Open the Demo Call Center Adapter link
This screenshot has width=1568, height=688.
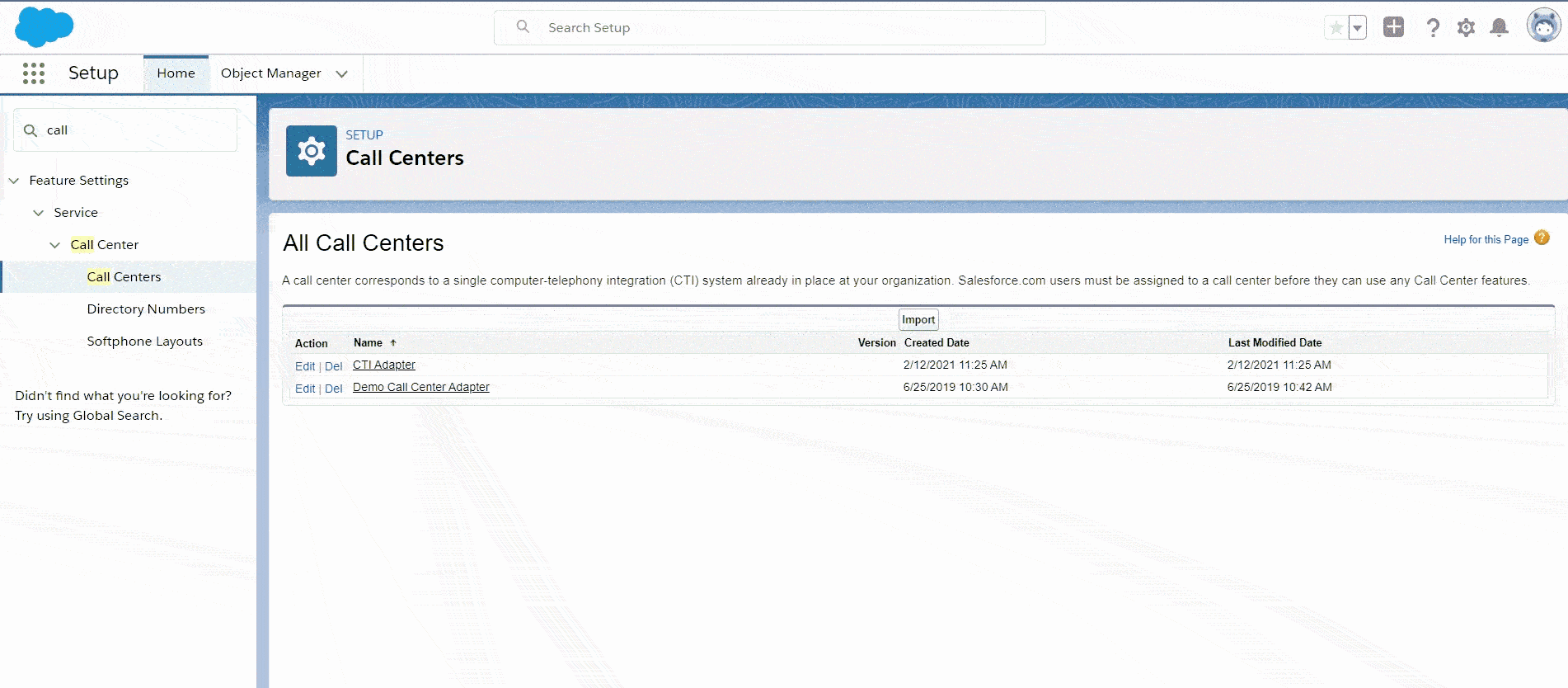point(421,387)
